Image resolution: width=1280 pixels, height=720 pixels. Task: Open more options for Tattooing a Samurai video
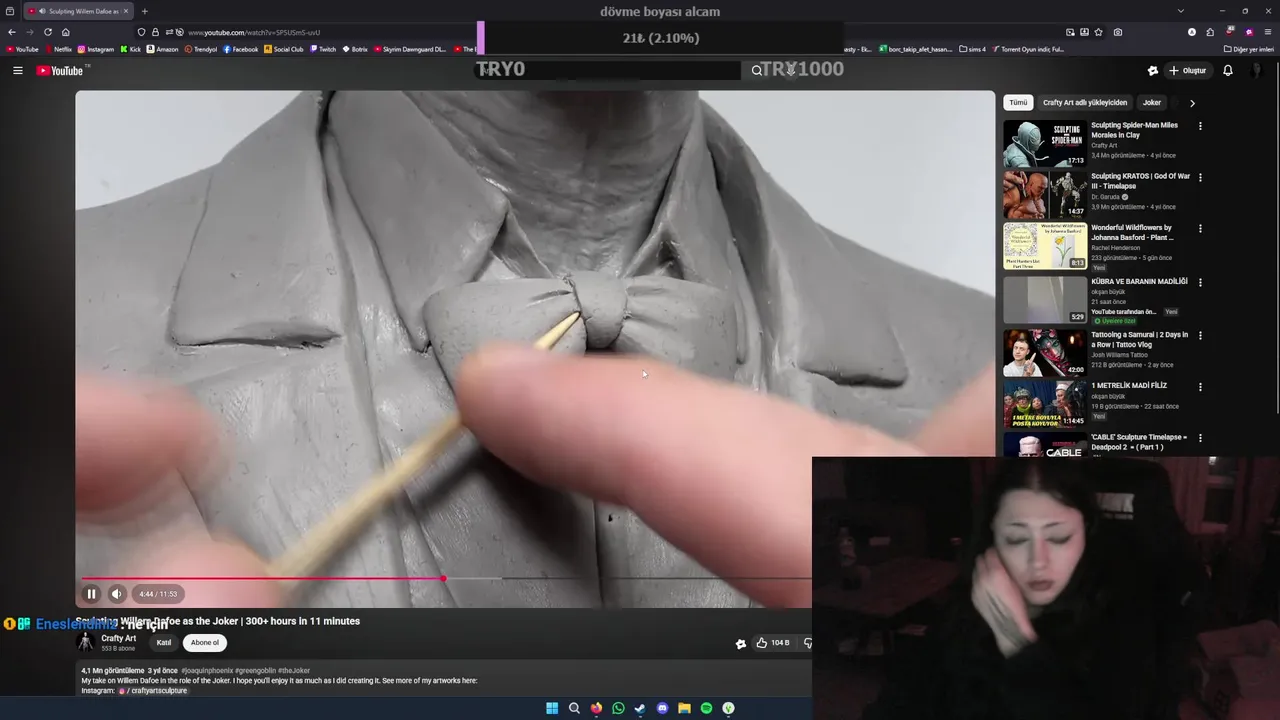[1200, 335]
